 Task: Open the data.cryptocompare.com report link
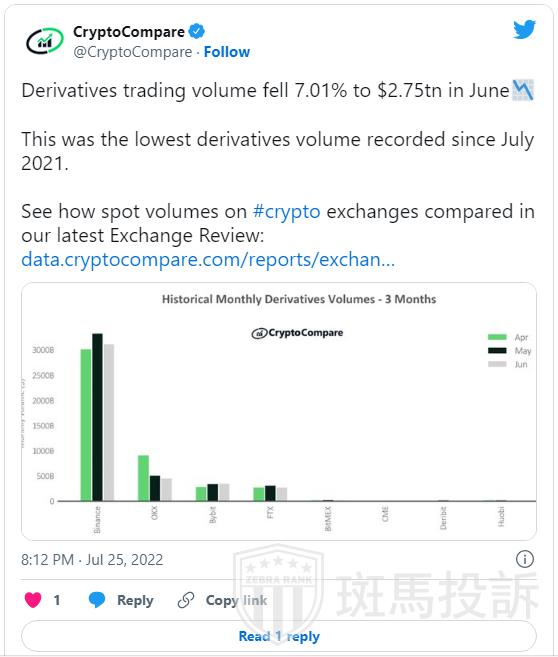tap(208, 259)
